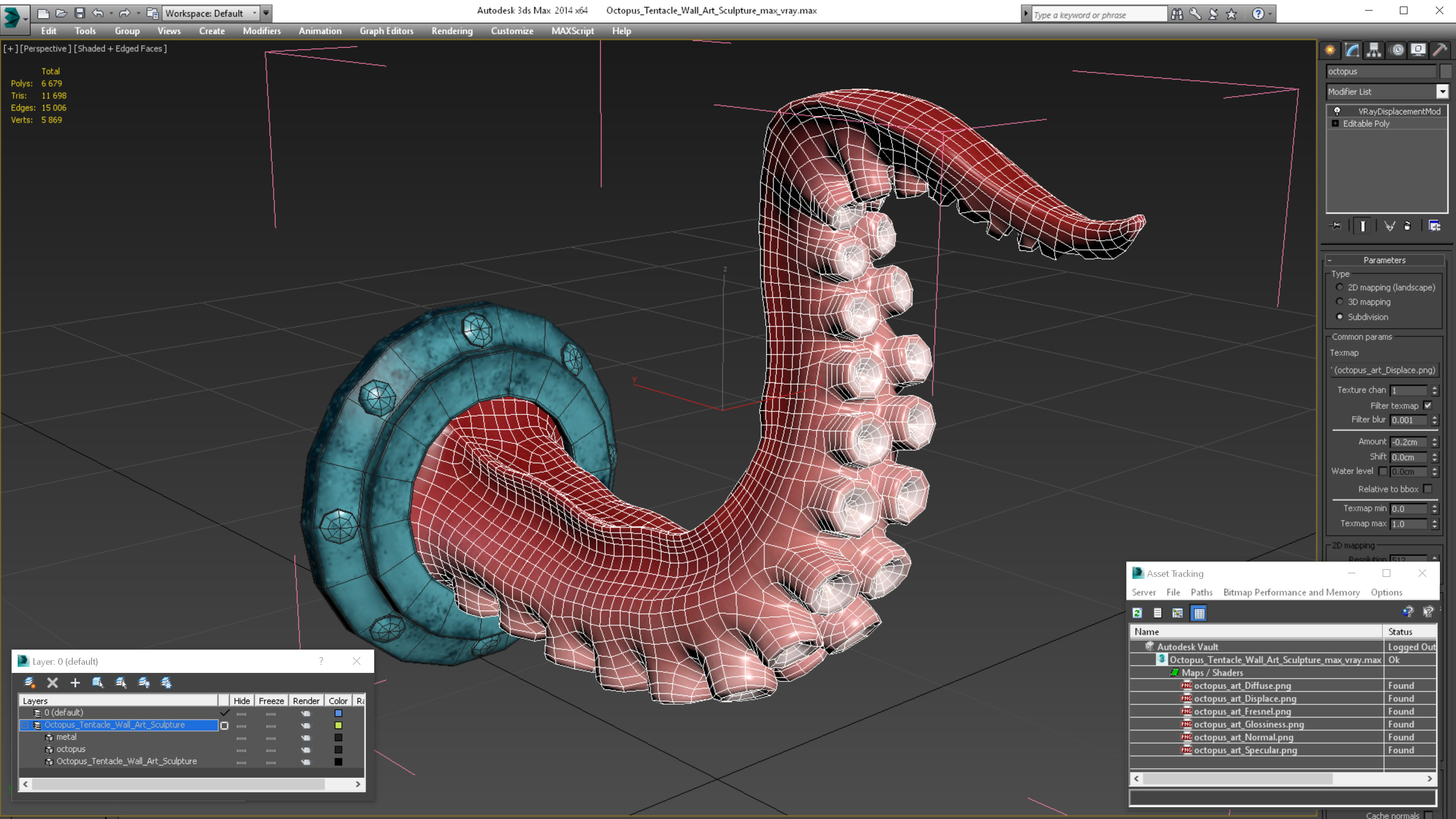
Task: Click the green color swatch of Octopus layer
Action: click(339, 726)
